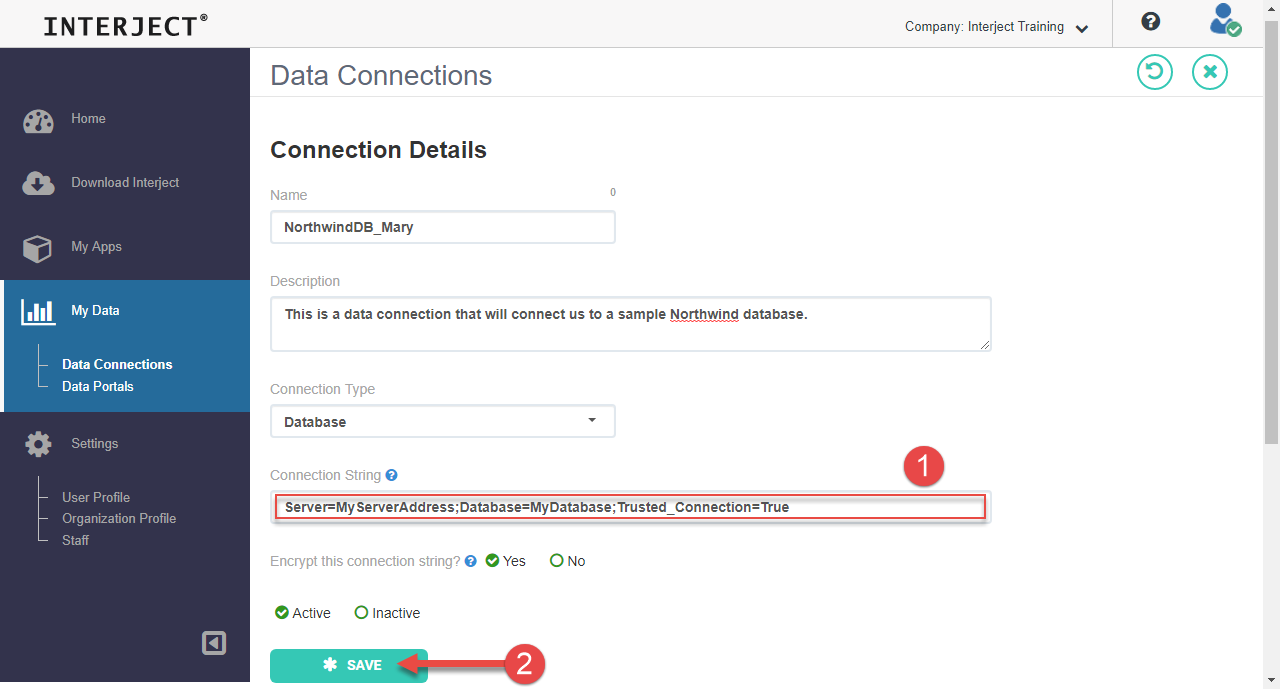
Task: Set the connection to Inactive
Action: (x=388, y=613)
